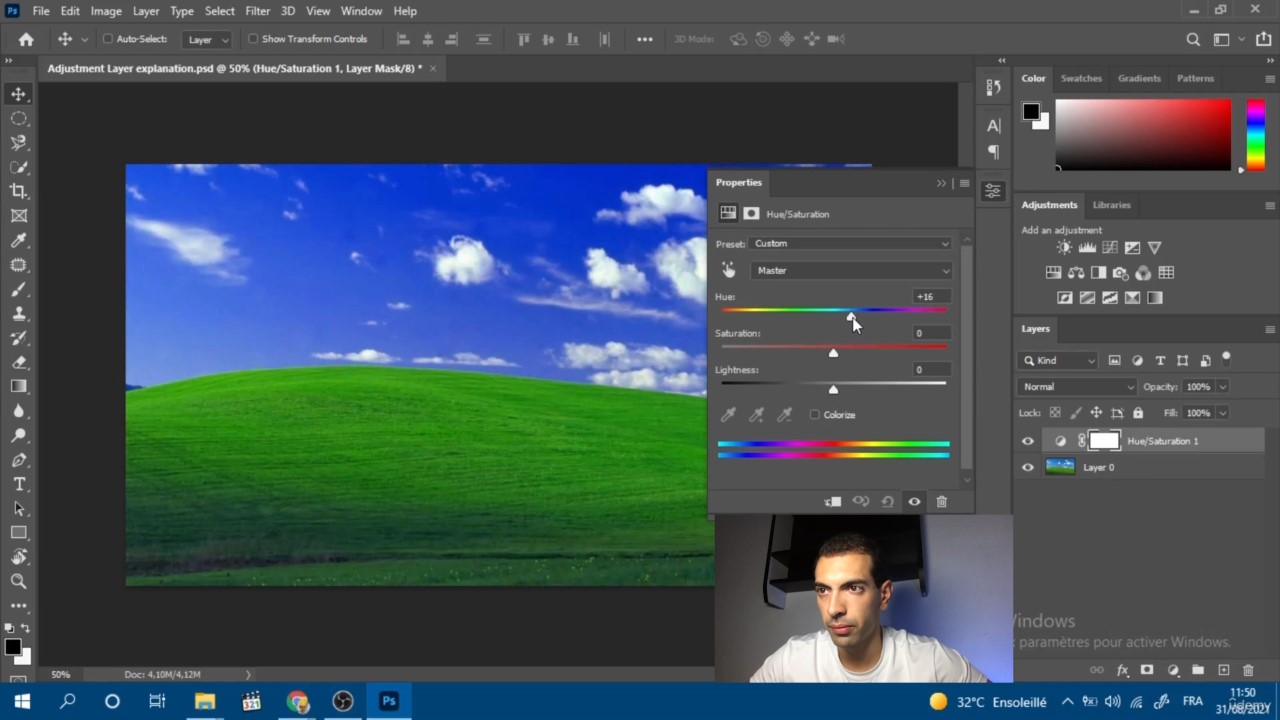Open the Master channel dropdown
Screen dimensions: 1280x720
(851, 270)
